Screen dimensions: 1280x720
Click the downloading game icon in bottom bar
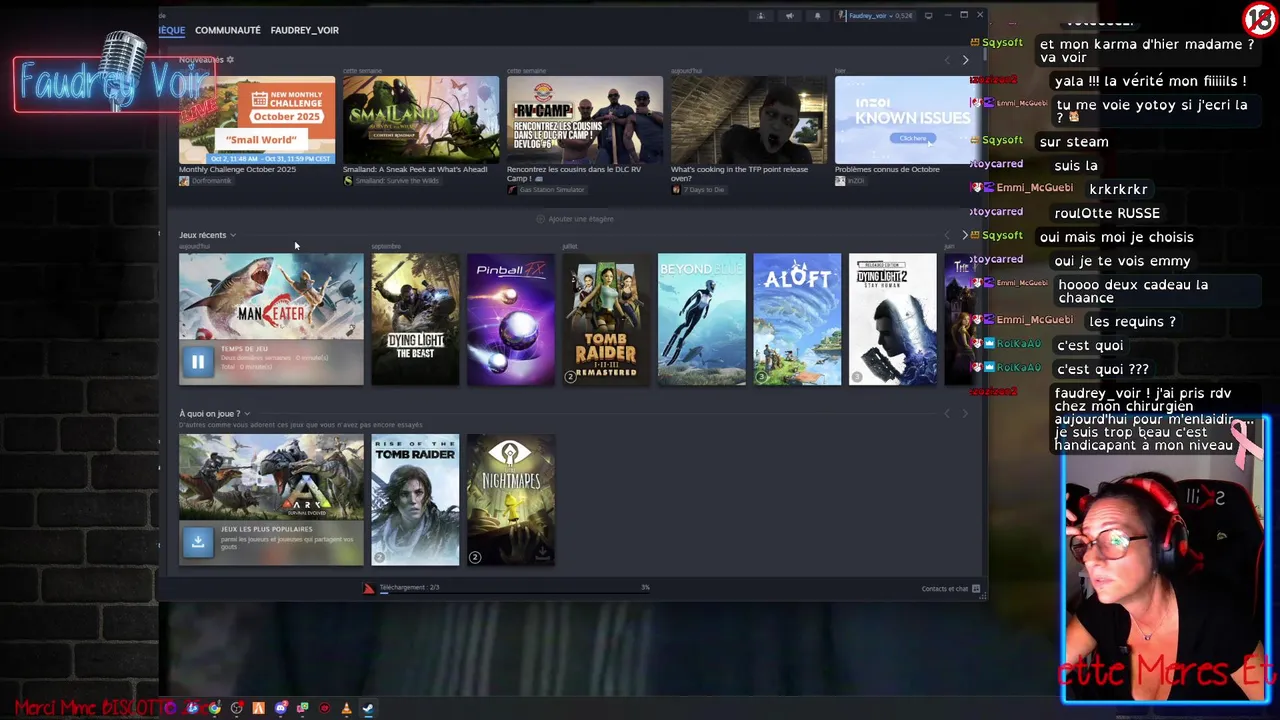click(x=369, y=588)
